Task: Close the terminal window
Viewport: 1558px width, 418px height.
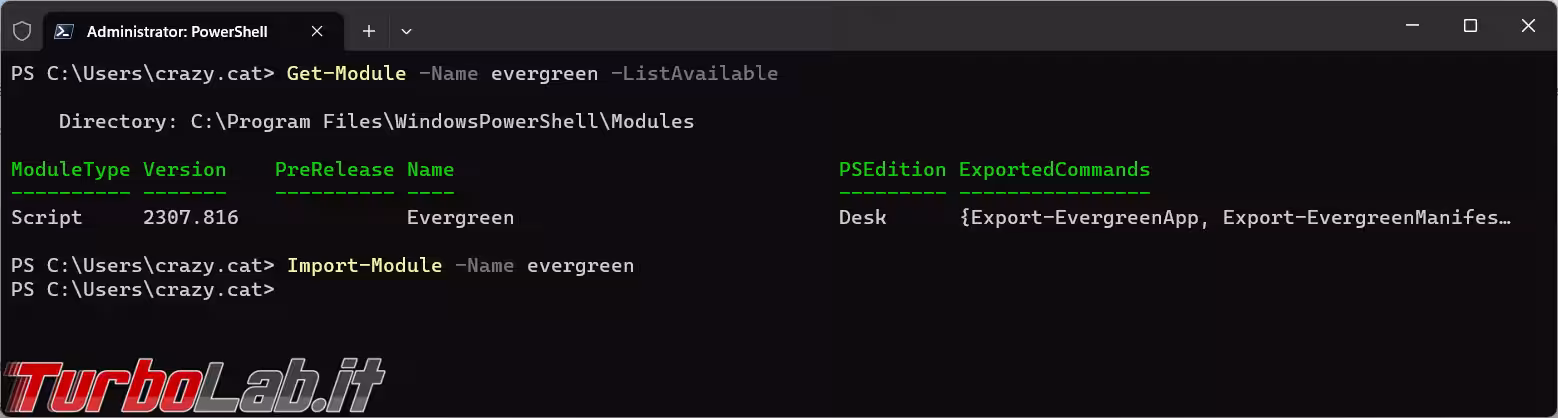Action: tap(1528, 27)
